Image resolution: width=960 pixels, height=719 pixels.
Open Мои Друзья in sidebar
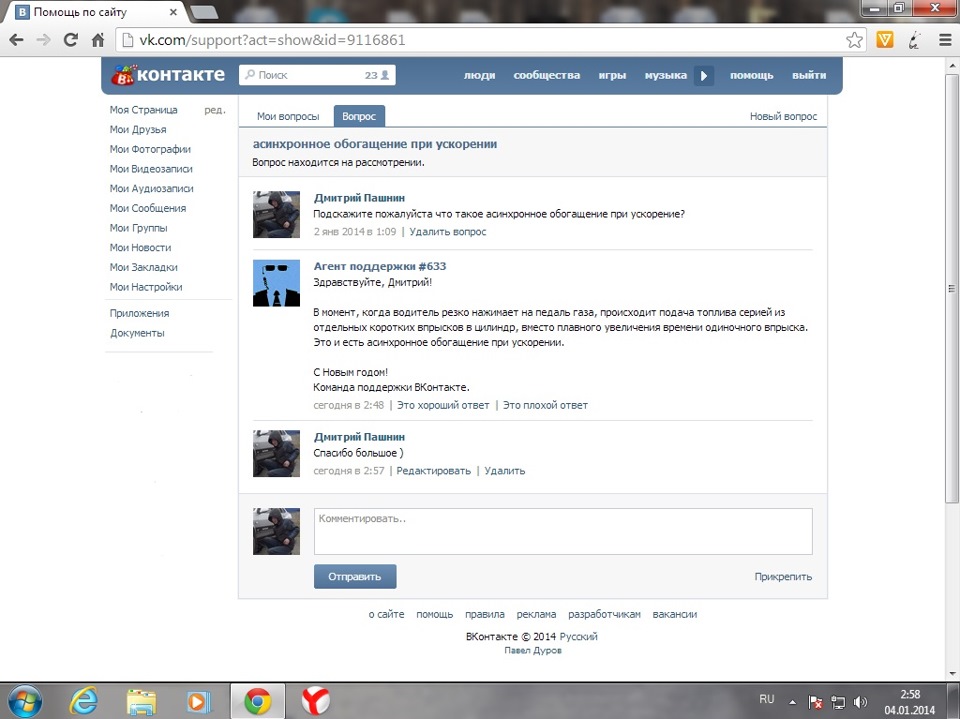(138, 129)
